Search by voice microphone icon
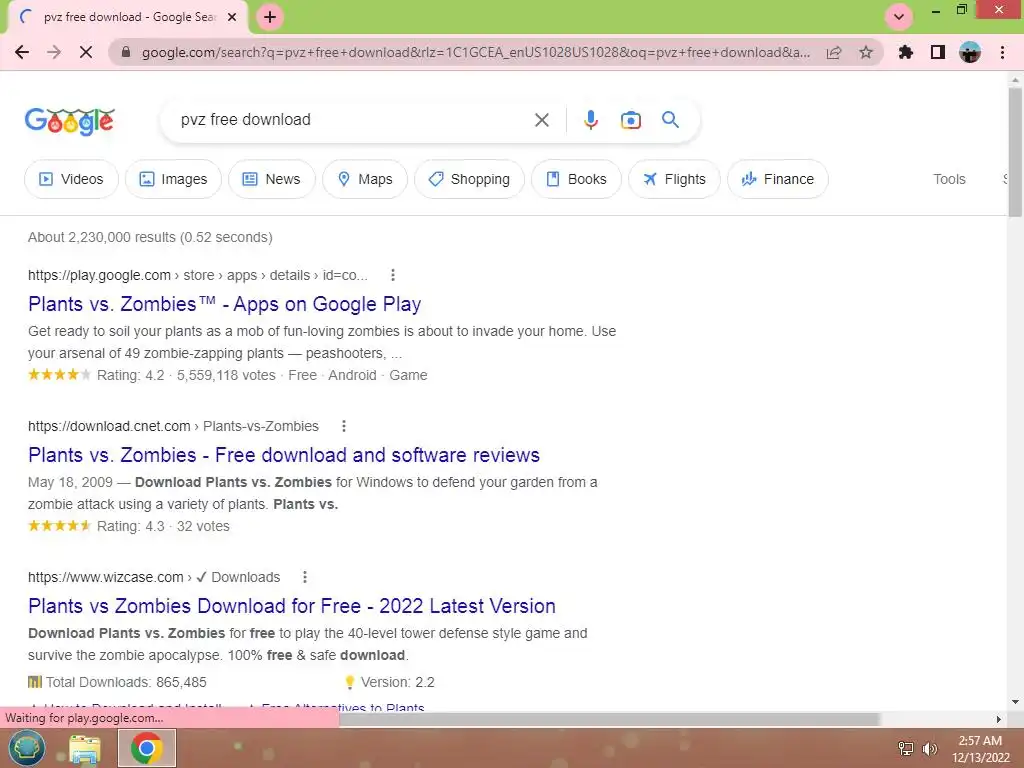1024x768 pixels. tap(590, 120)
